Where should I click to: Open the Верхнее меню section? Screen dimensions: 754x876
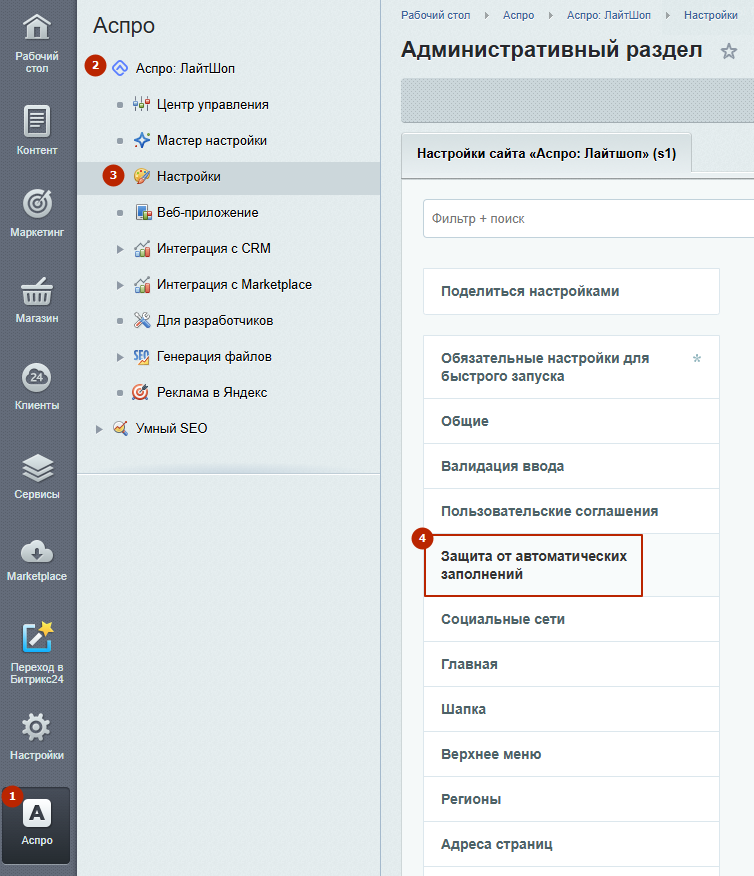coord(571,754)
